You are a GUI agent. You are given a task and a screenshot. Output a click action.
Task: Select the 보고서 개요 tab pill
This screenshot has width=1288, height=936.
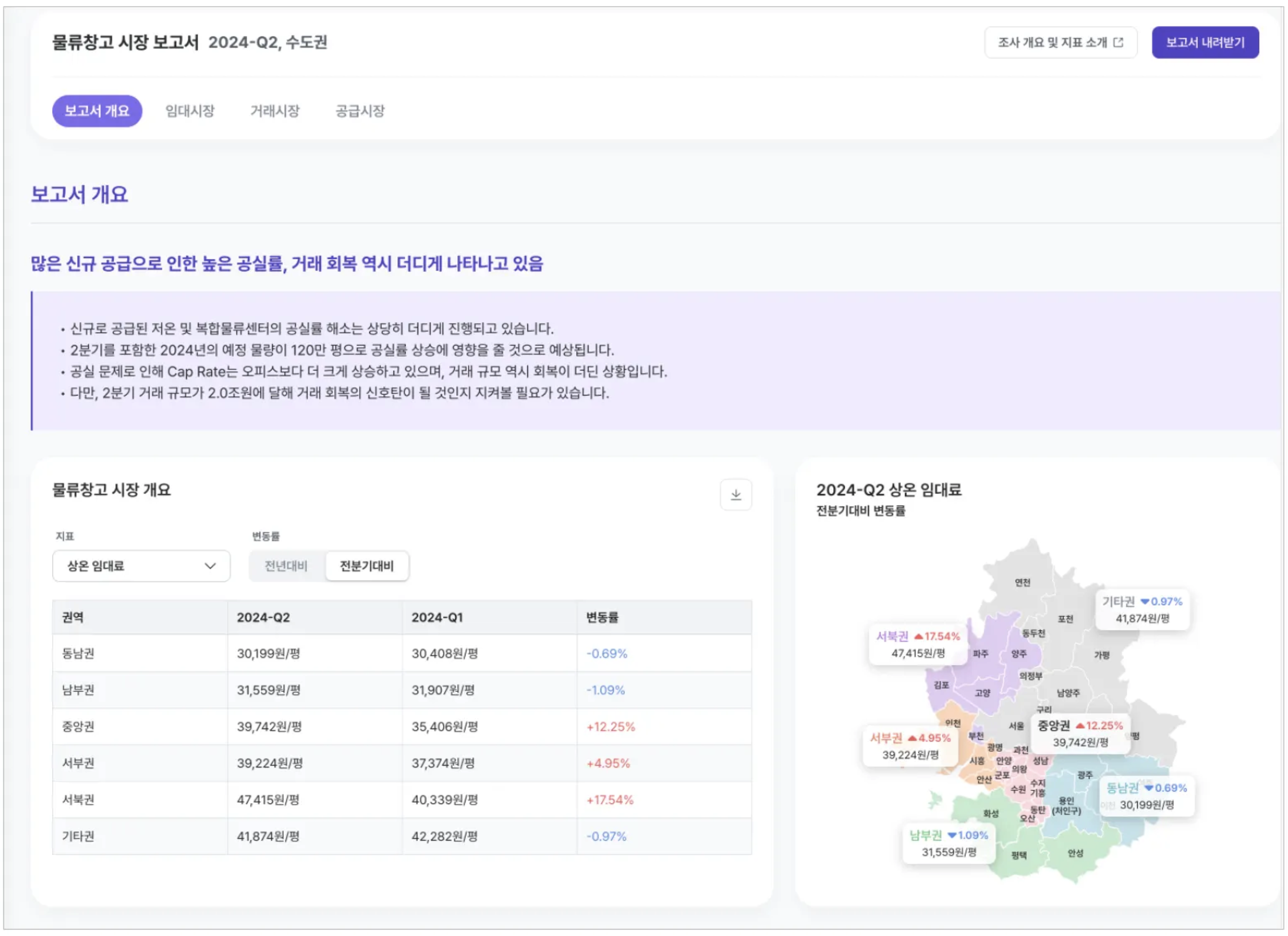coord(97,112)
